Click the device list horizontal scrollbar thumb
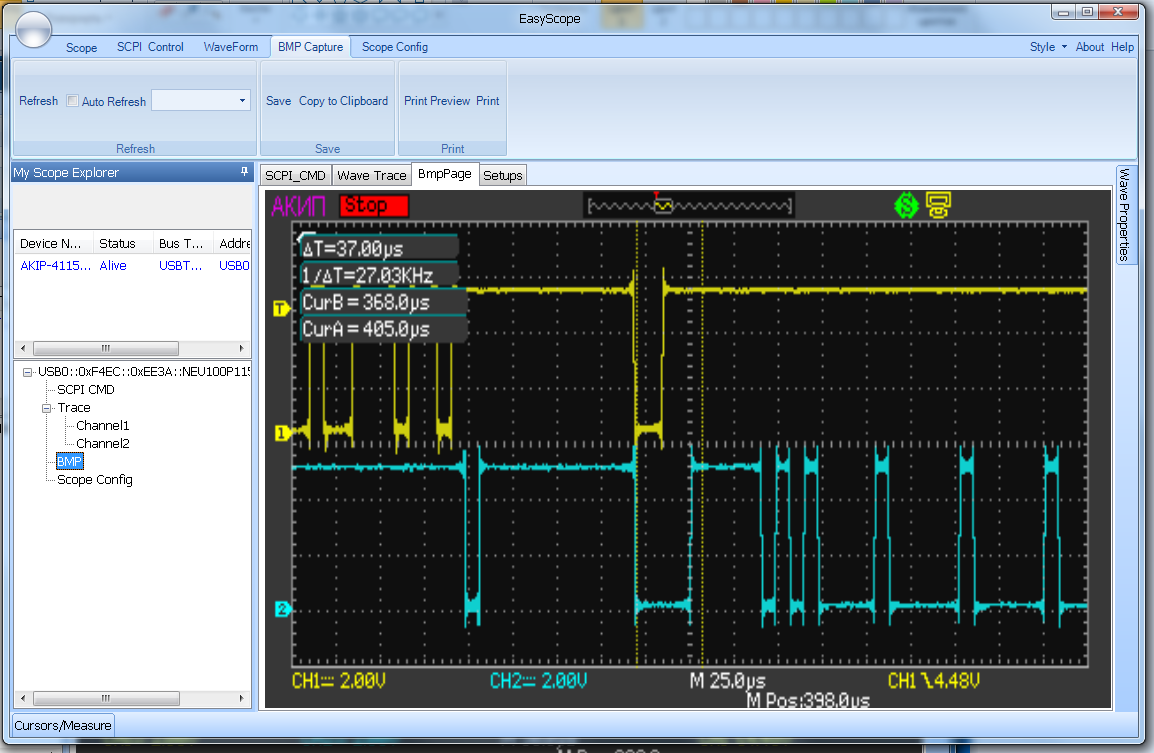The width and height of the screenshot is (1154, 753). (x=105, y=348)
